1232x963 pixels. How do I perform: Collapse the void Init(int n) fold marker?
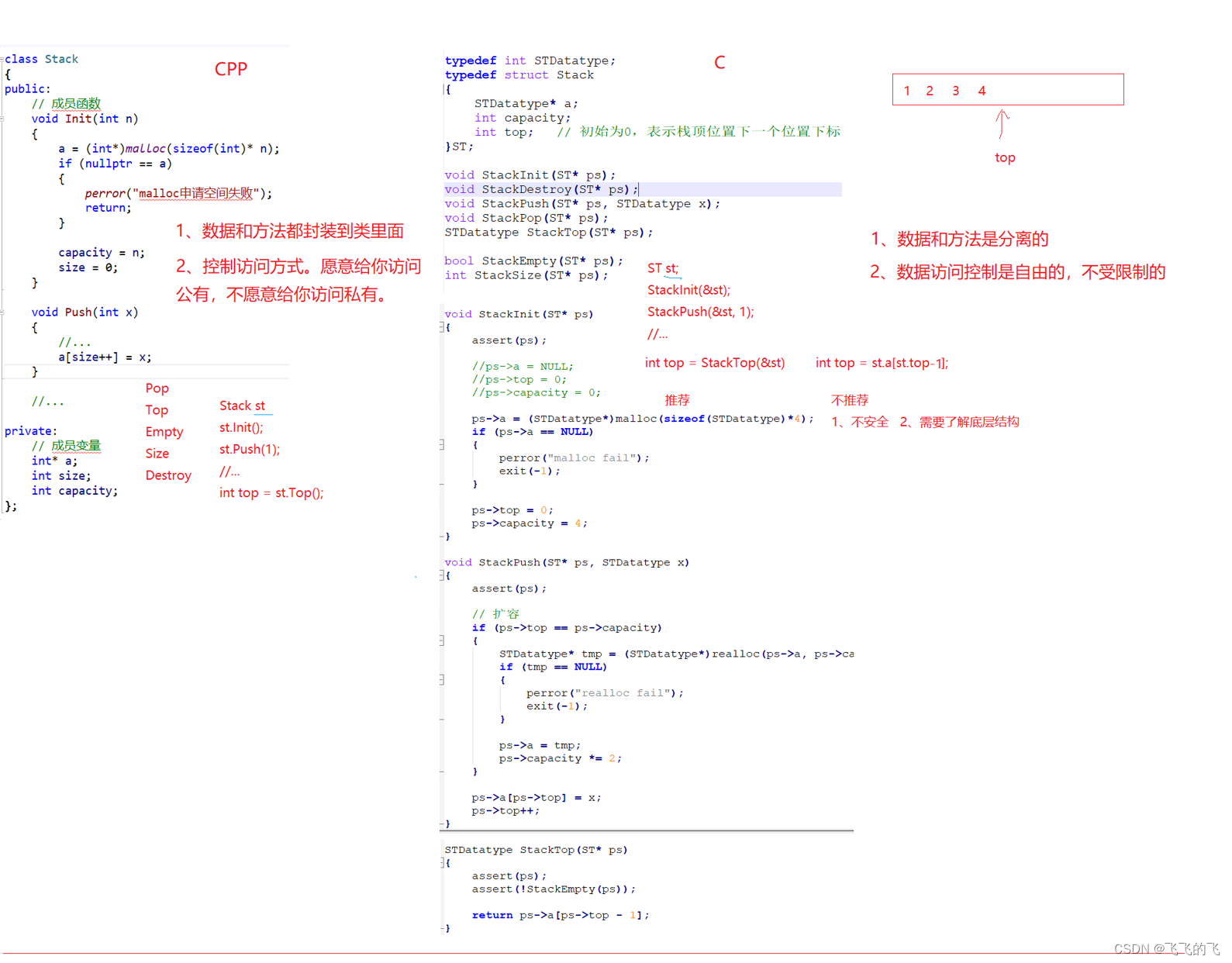click(2, 119)
